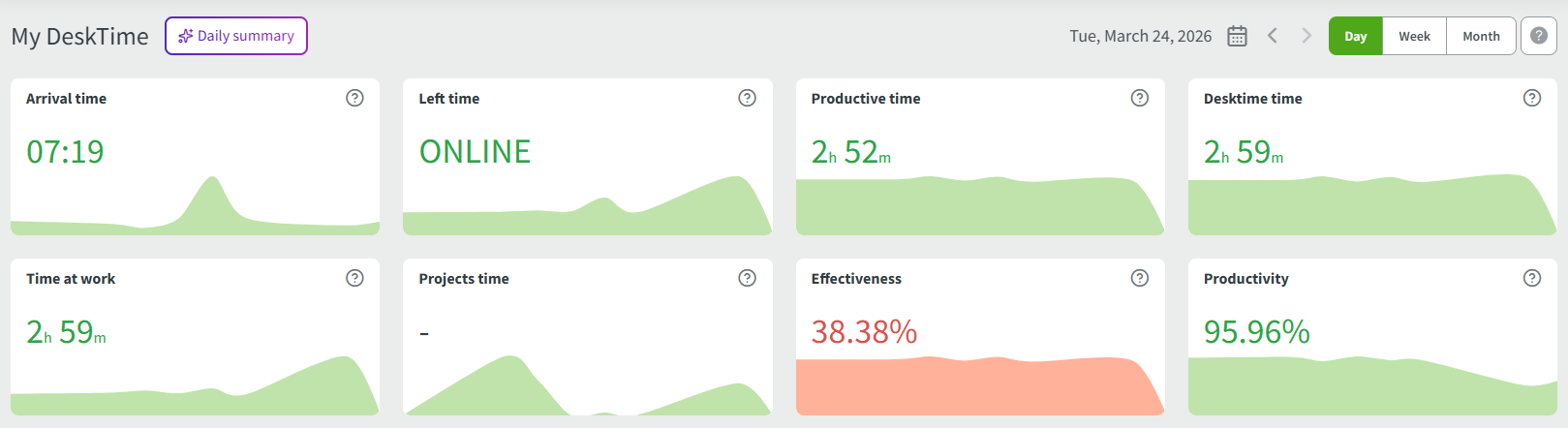Image resolution: width=1568 pixels, height=428 pixels.
Task: Click the Productivity help icon
Action: pyautogui.click(x=1532, y=278)
